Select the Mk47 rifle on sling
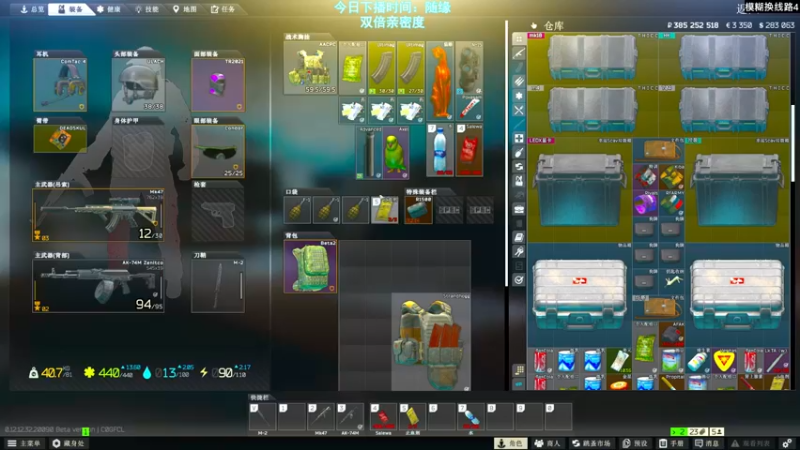 [98, 215]
